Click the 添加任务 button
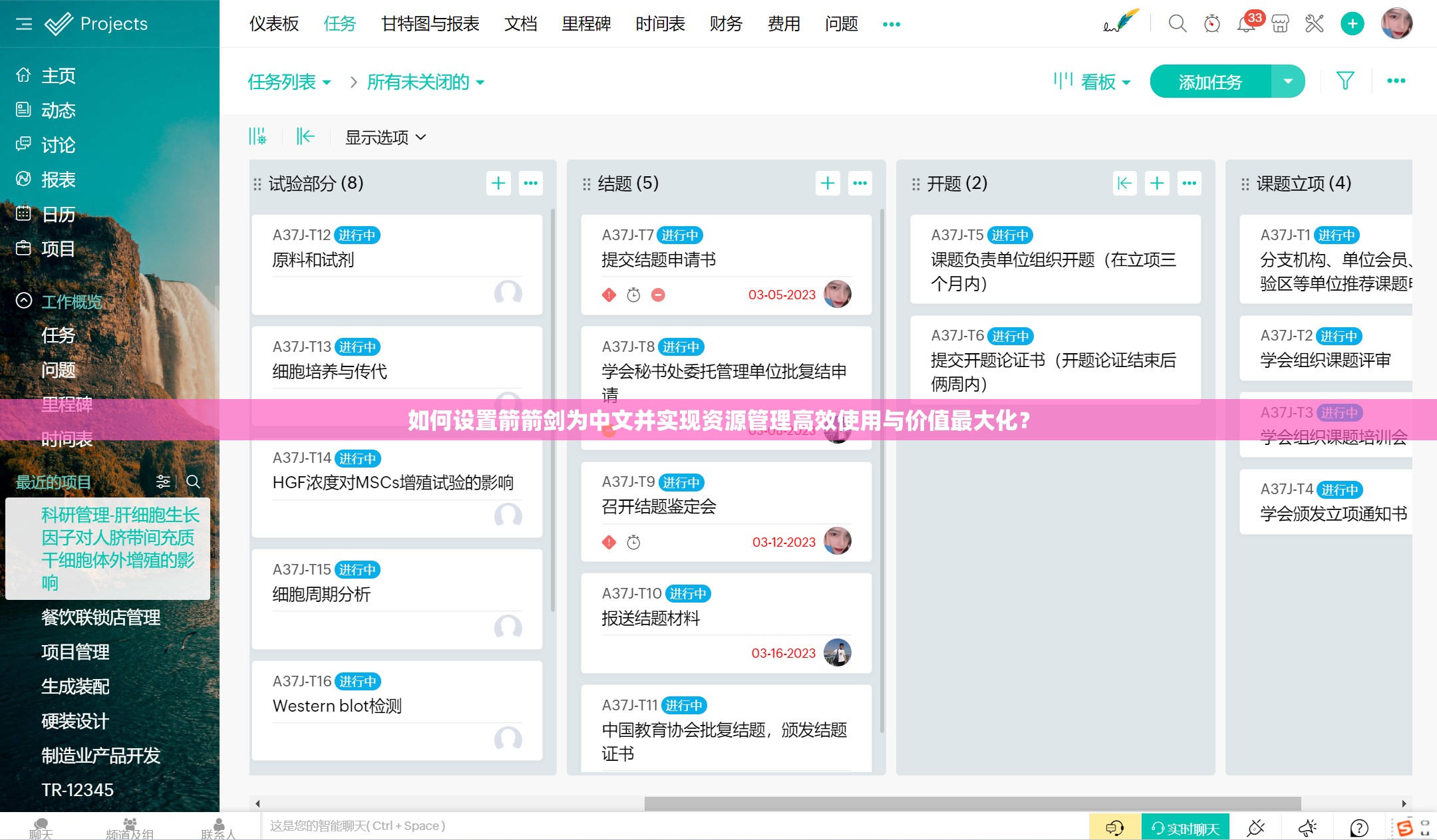 1210,81
